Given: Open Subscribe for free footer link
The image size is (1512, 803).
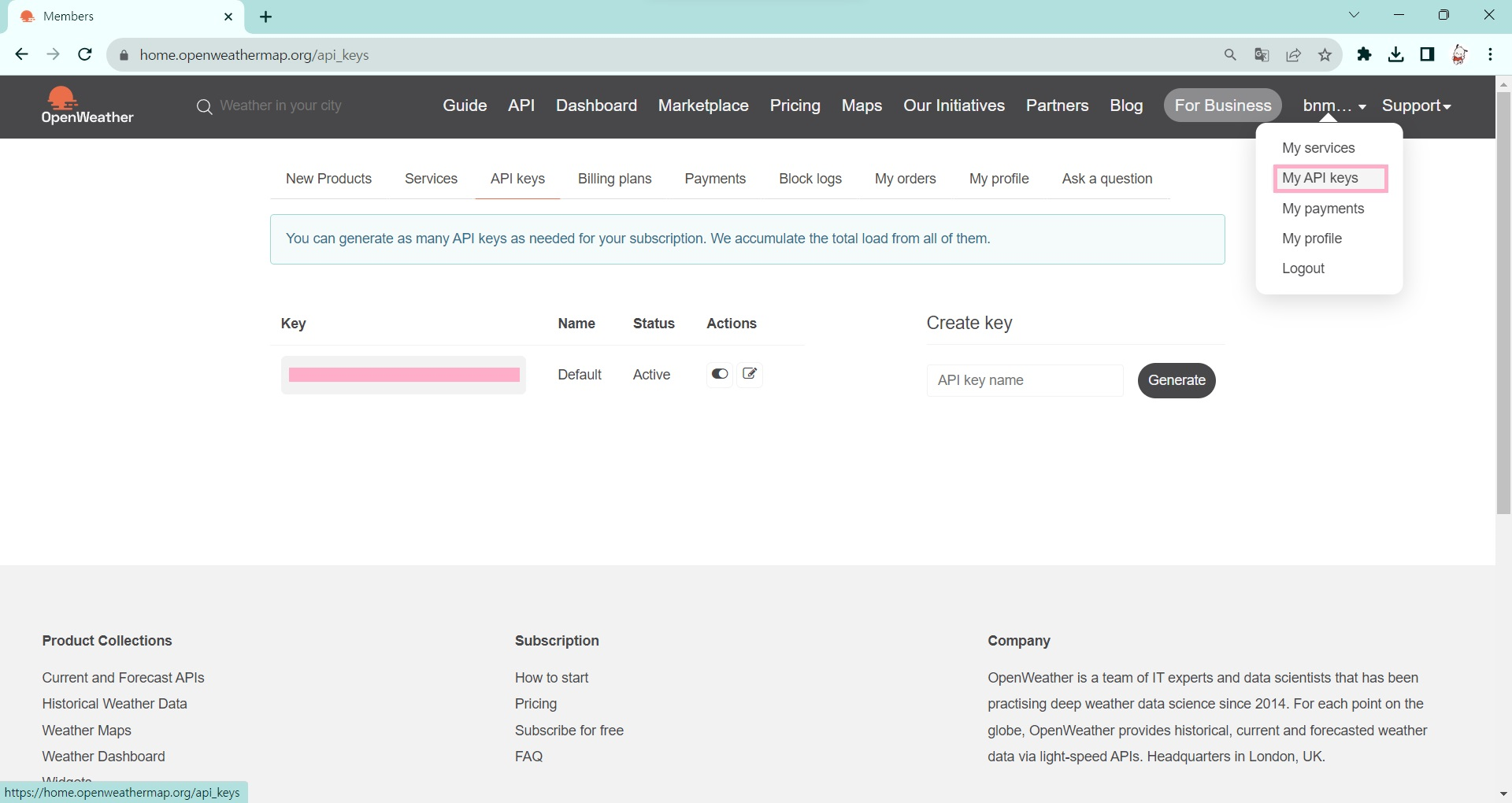Looking at the screenshot, I should pyautogui.click(x=569, y=731).
